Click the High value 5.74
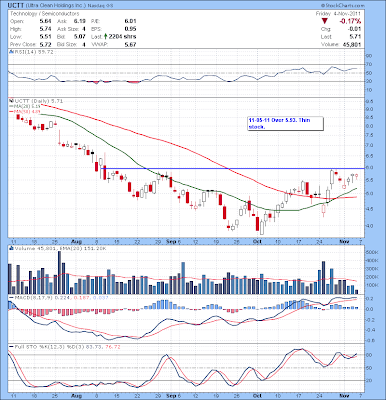Screen dimensions: 386x400 pos(45,29)
